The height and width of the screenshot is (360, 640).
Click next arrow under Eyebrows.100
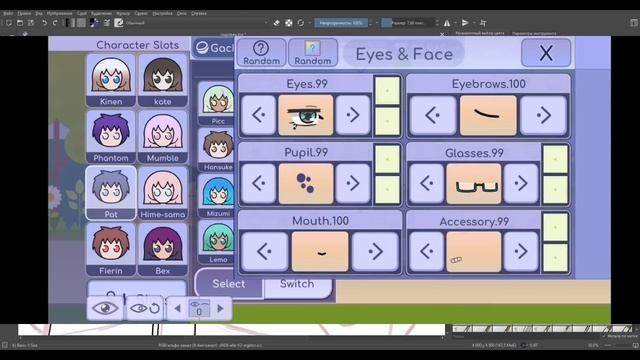click(x=543, y=115)
